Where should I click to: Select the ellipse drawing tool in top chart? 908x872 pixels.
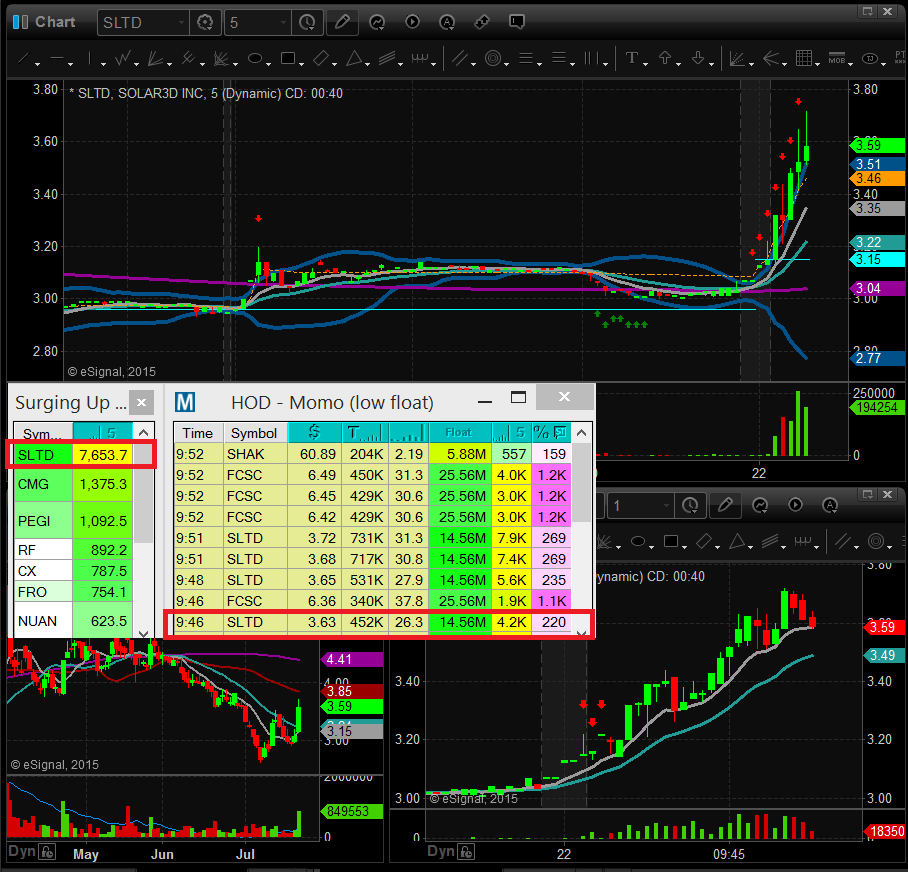[255, 58]
